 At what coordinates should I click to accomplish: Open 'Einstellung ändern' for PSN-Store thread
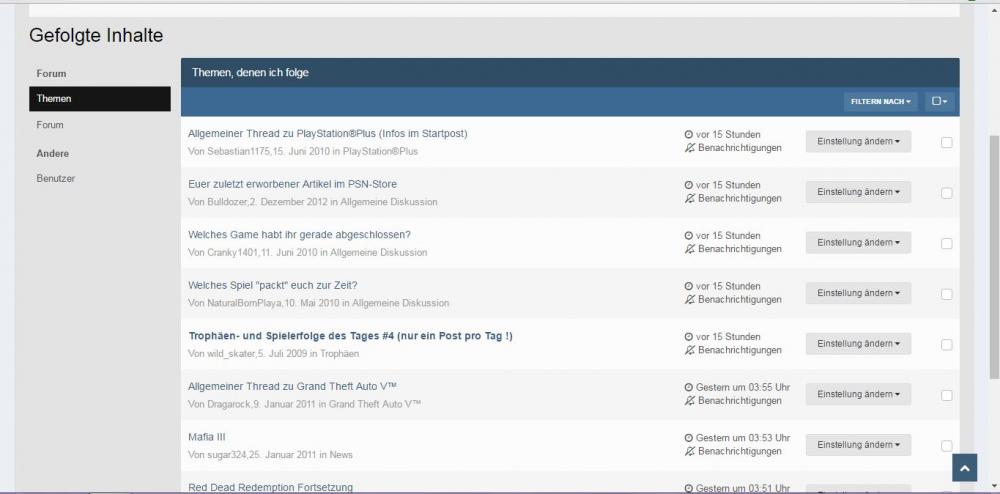point(858,192)
